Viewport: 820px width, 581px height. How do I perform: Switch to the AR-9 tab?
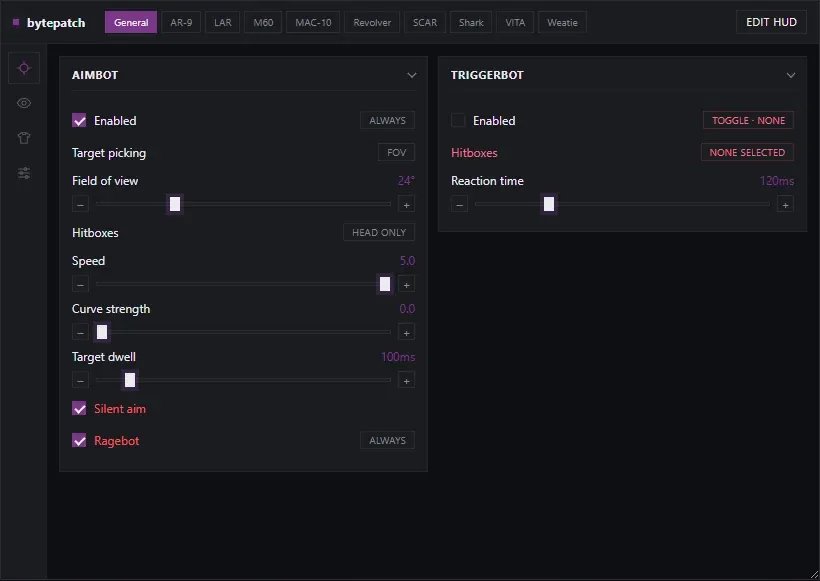click(181, 22)
